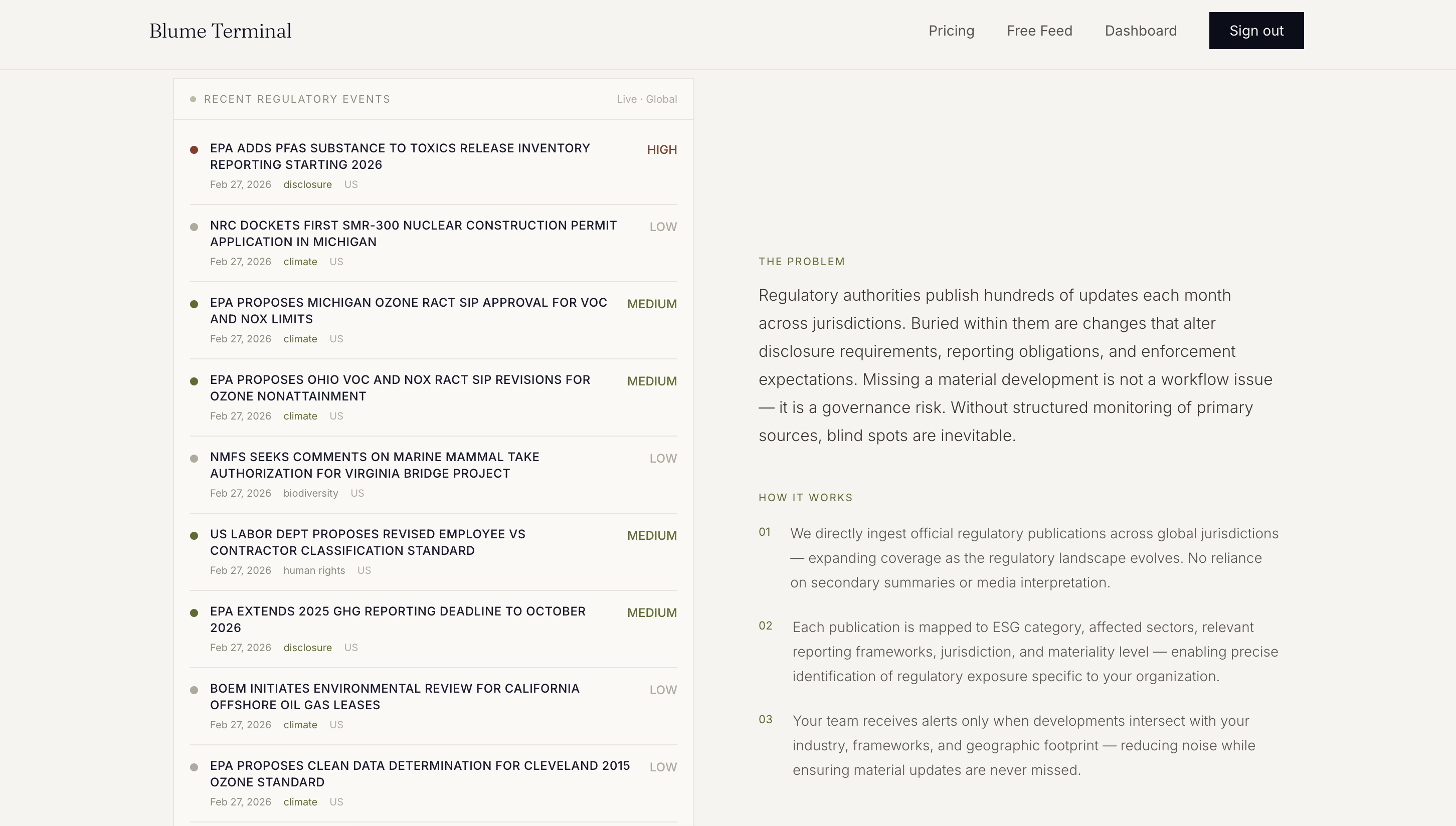
Task: Click the bullet next to the US Labor Dept event
Action: (195, 535)
